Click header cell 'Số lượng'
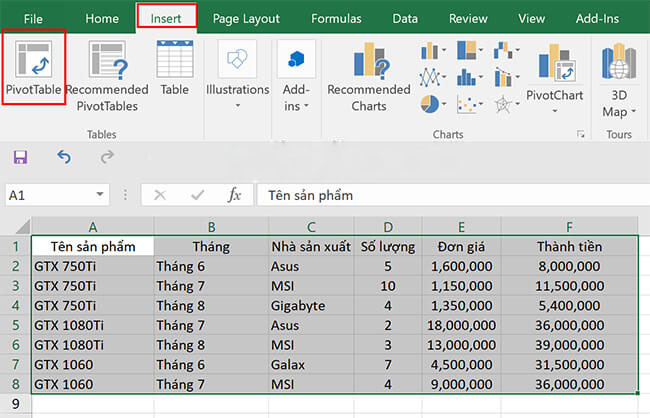This screenshot has width=650, height=418. coord(388,246)
